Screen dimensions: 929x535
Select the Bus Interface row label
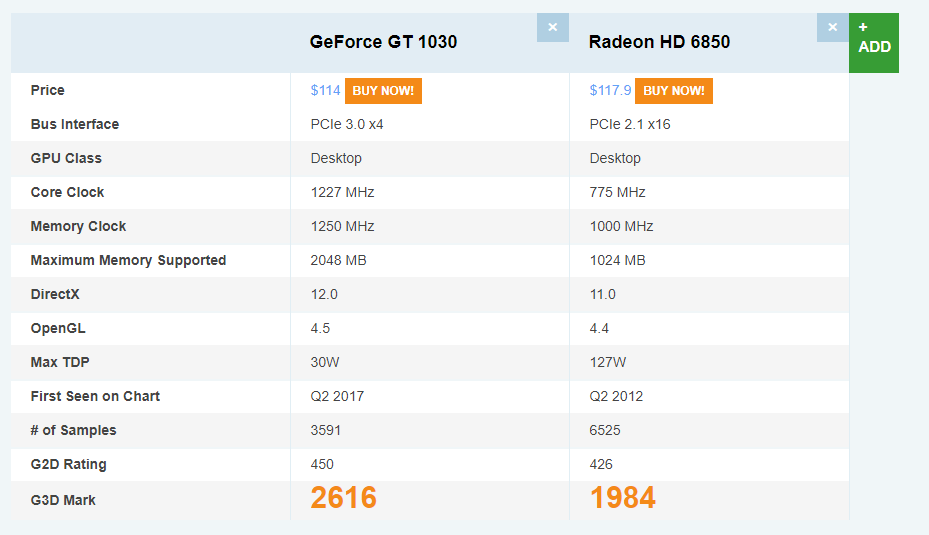pyautogui.click(x=75, y=124)
